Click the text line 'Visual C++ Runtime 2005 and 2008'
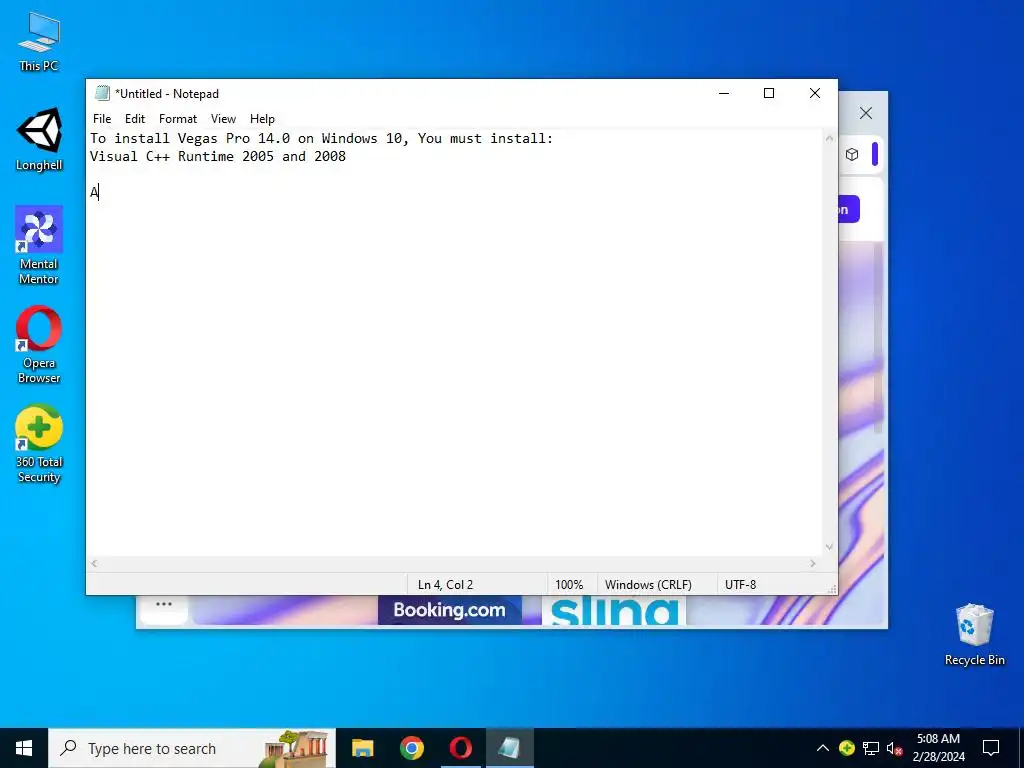1024x768 pixels. (217, 157)
